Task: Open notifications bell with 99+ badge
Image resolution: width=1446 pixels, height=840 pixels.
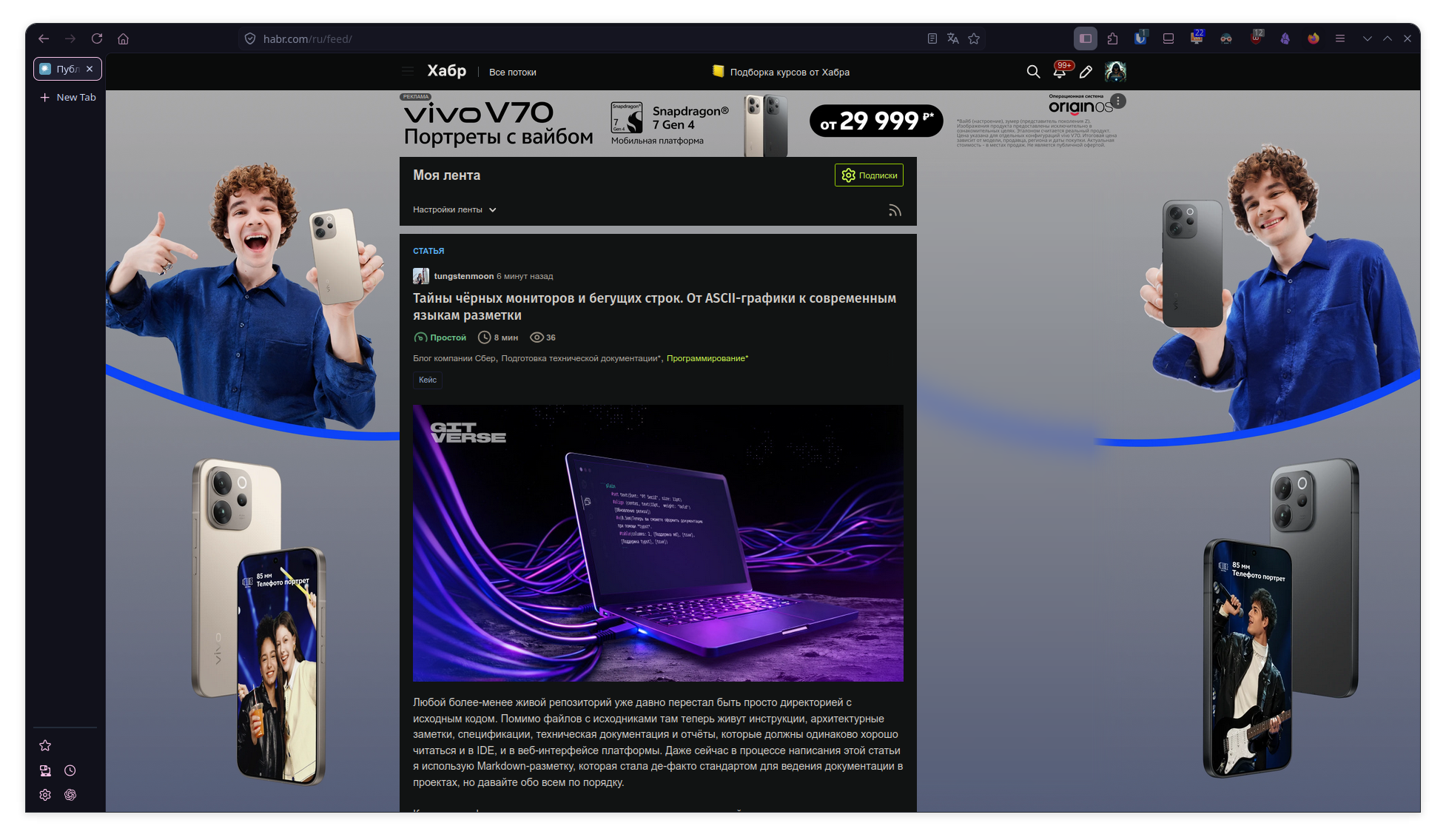Action: 1060,70
